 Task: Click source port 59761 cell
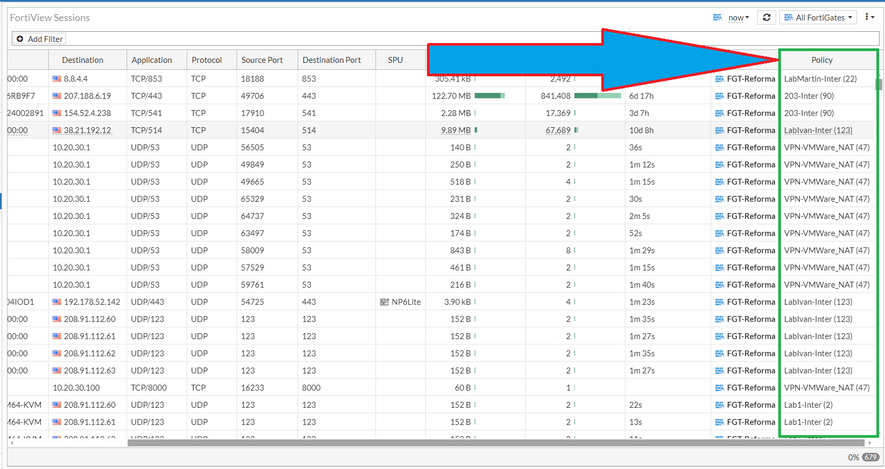252,284
